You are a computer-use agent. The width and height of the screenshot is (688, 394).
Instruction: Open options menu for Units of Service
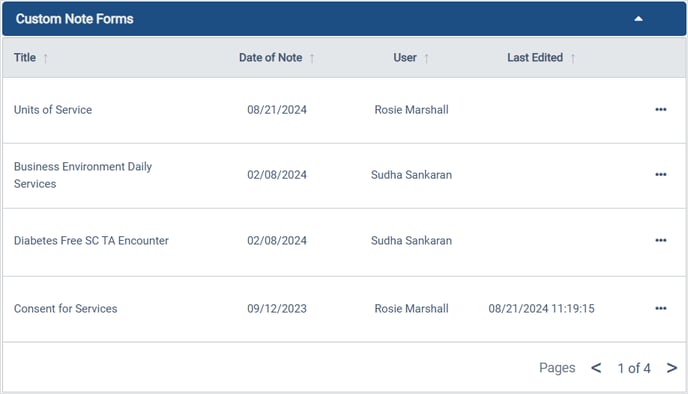pos(661,110)
